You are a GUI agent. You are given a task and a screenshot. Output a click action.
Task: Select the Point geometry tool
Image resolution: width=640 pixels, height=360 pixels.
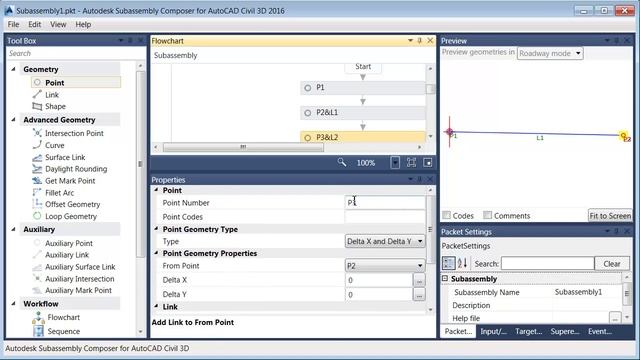76,82
